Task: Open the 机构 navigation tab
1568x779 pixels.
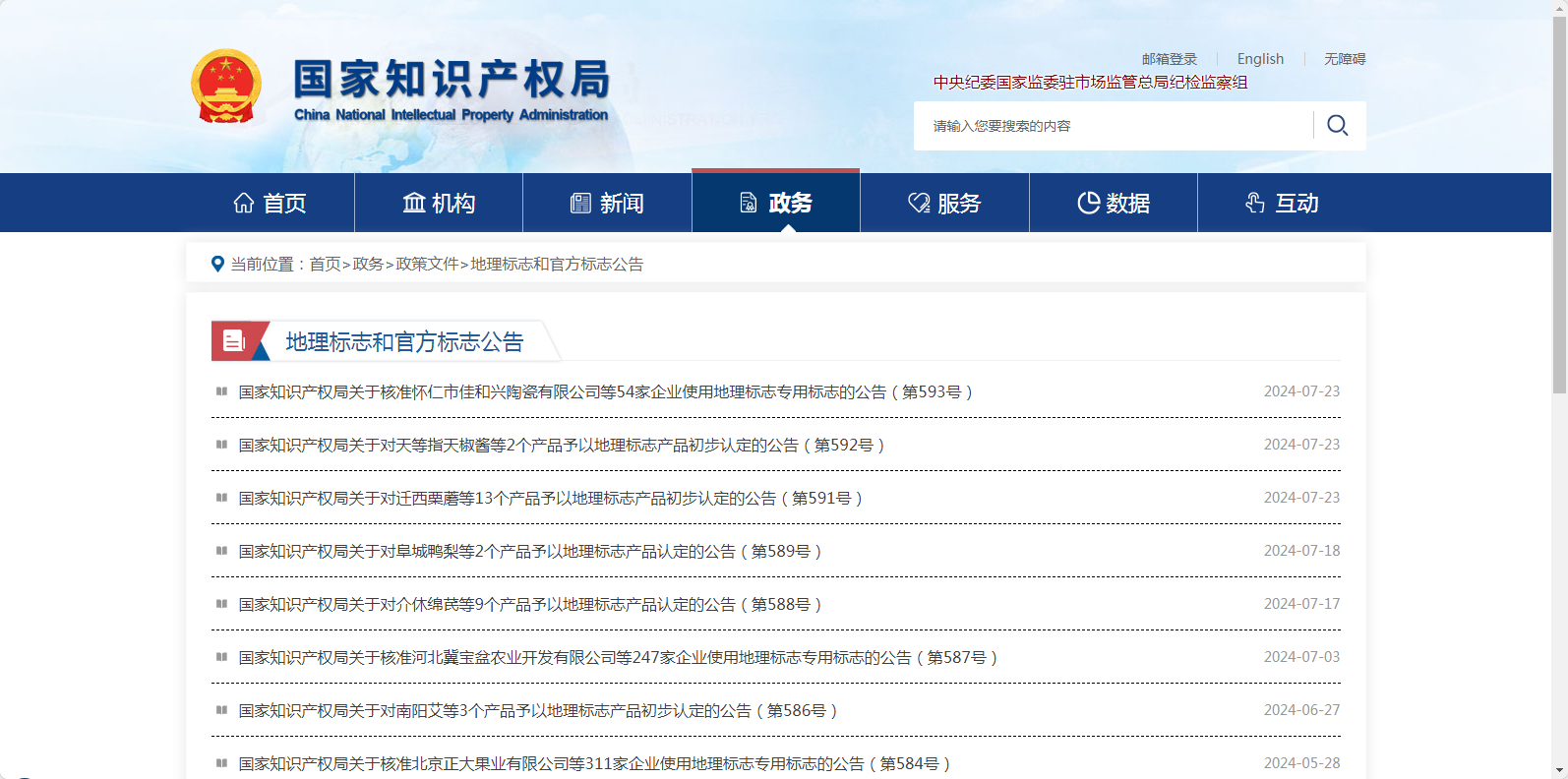Action: tap(439, 203)
